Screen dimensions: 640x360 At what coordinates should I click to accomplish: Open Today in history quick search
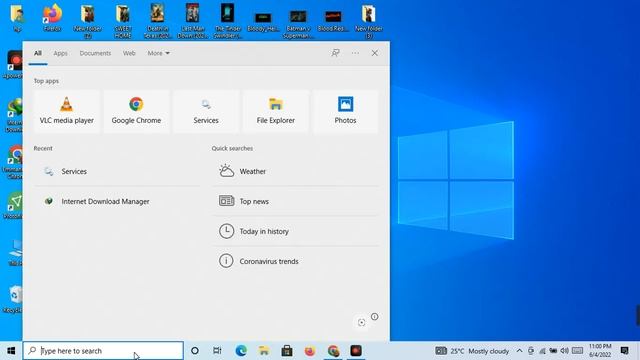(x=296, y=231)
